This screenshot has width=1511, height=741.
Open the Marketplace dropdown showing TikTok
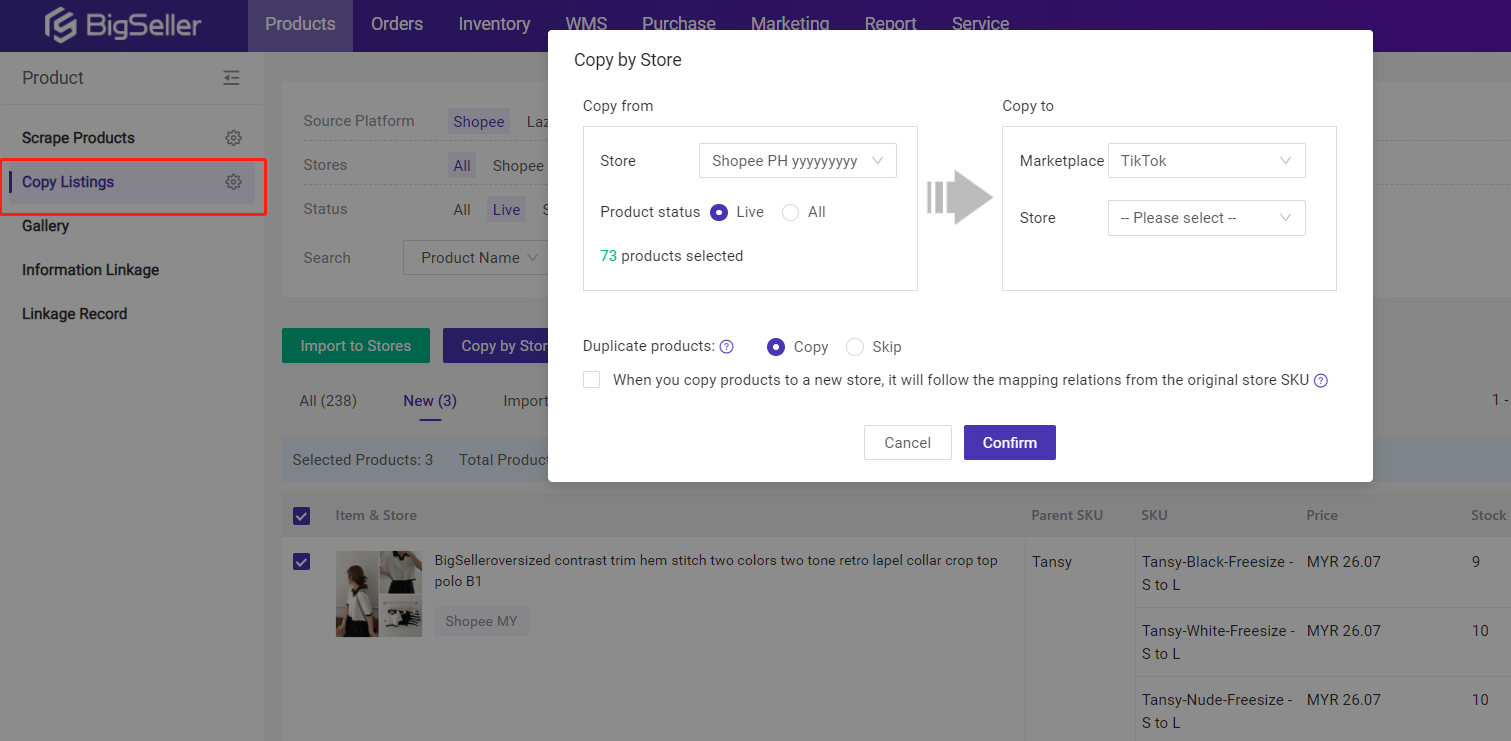coord(1206,160)
